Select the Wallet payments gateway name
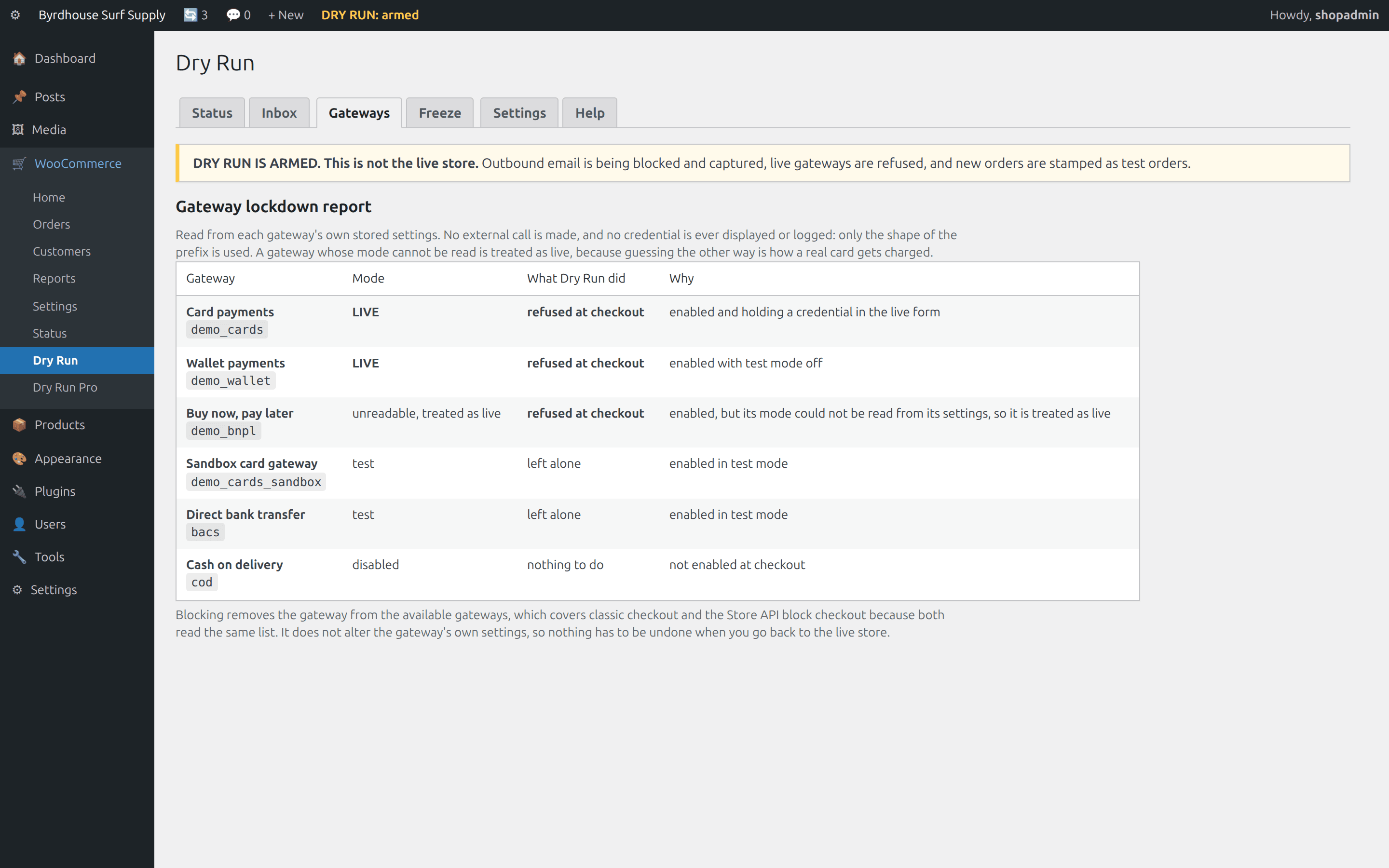 click(x=235, y=363)
